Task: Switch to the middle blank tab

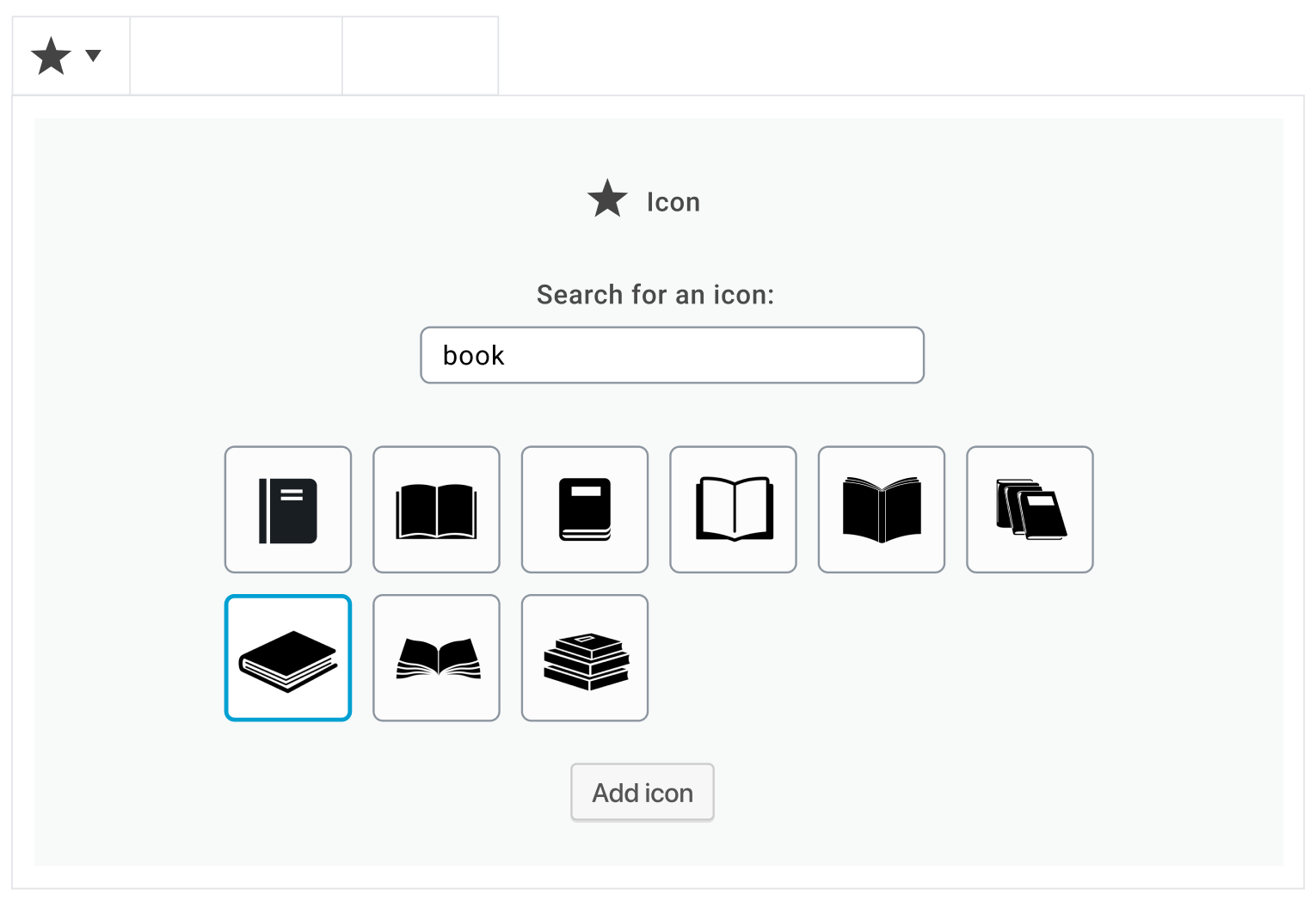Action: point(236,54)
